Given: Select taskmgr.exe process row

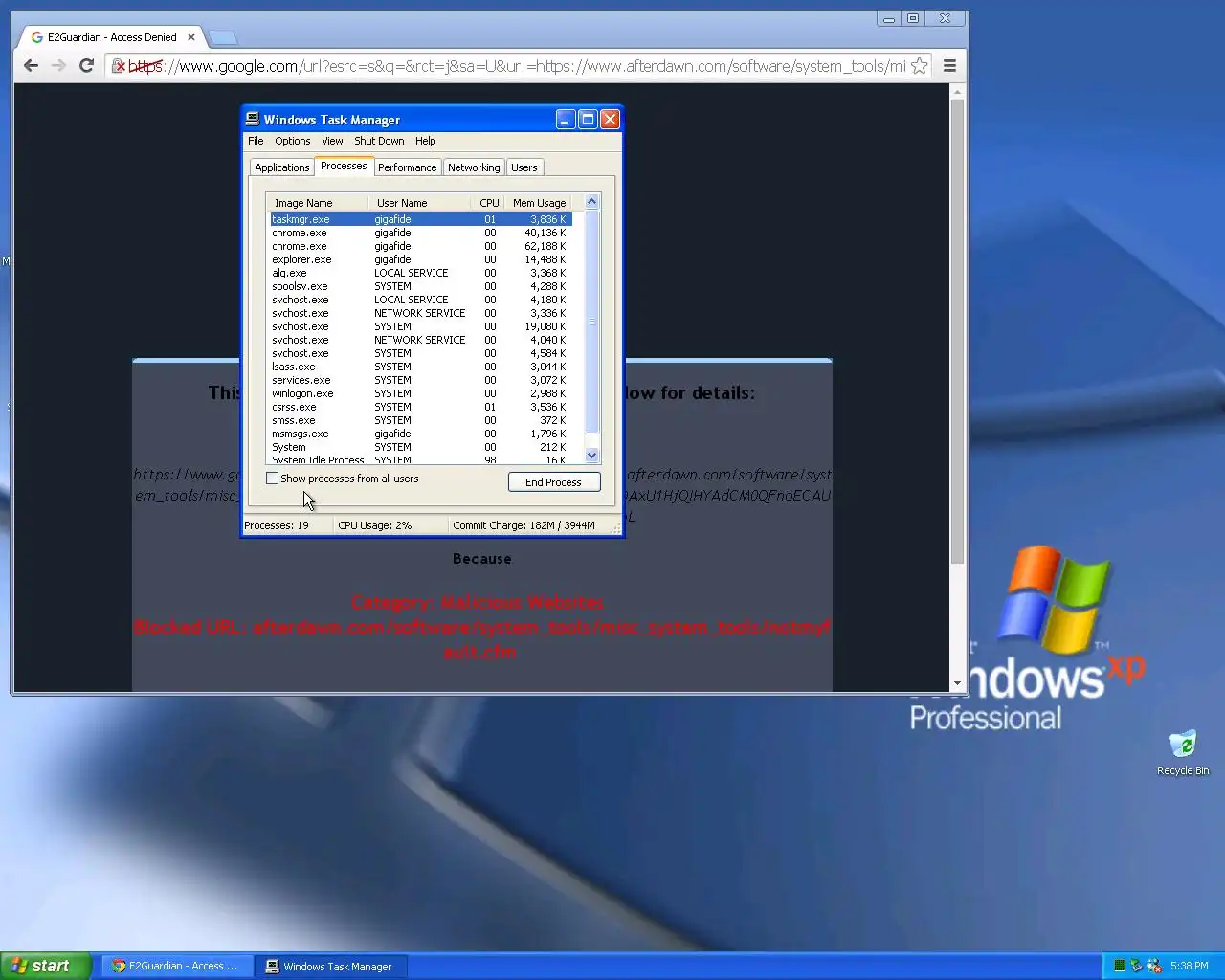Looking at the screenshot, I should (421, 219).
